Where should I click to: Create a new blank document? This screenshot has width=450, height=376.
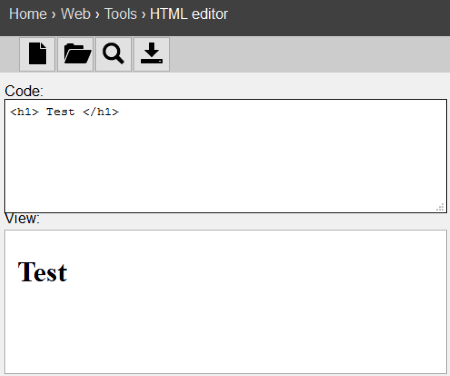coord(37,54)
